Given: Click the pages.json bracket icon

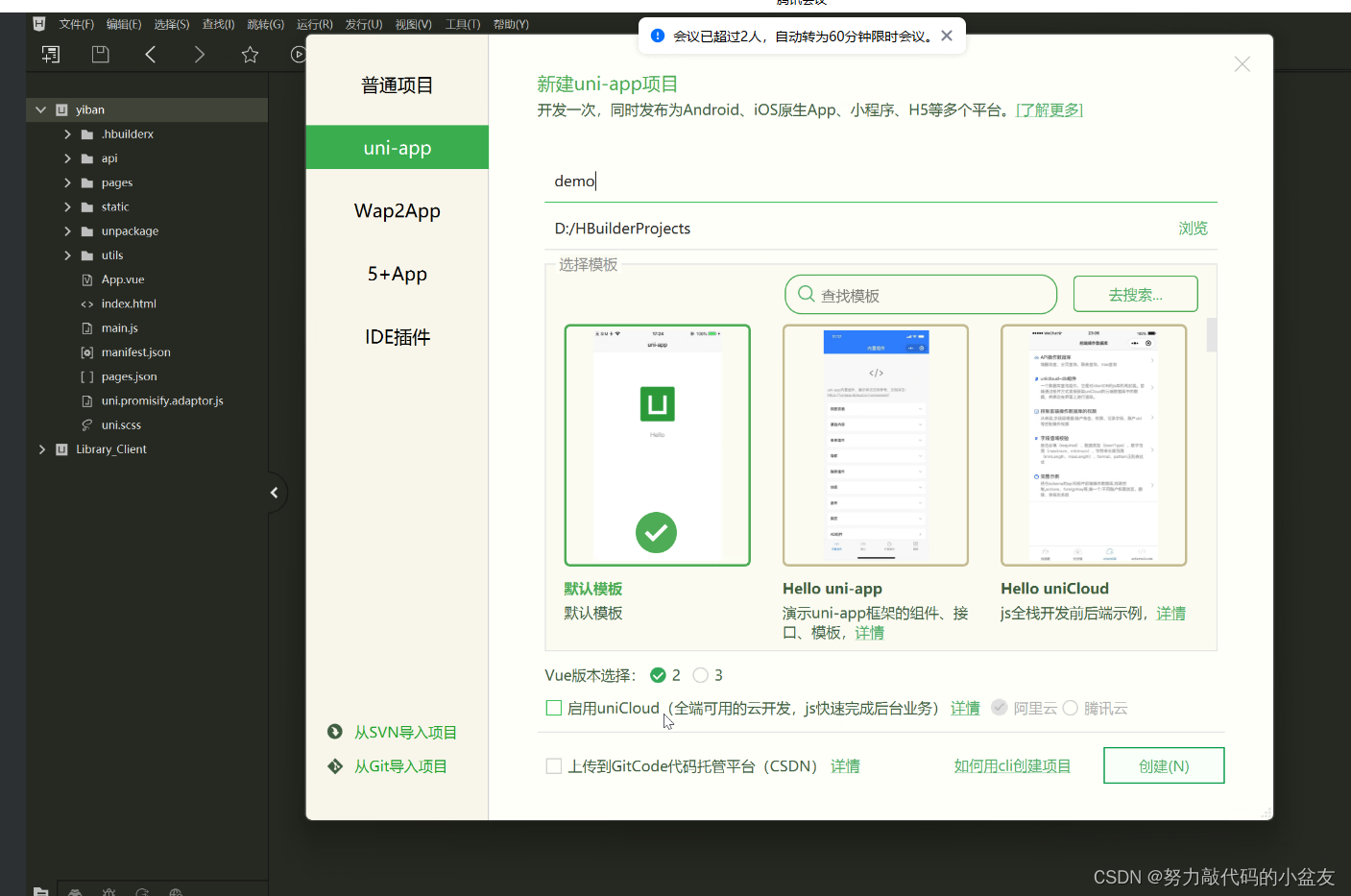Looking at the screenshot, I should click(87, 376).
